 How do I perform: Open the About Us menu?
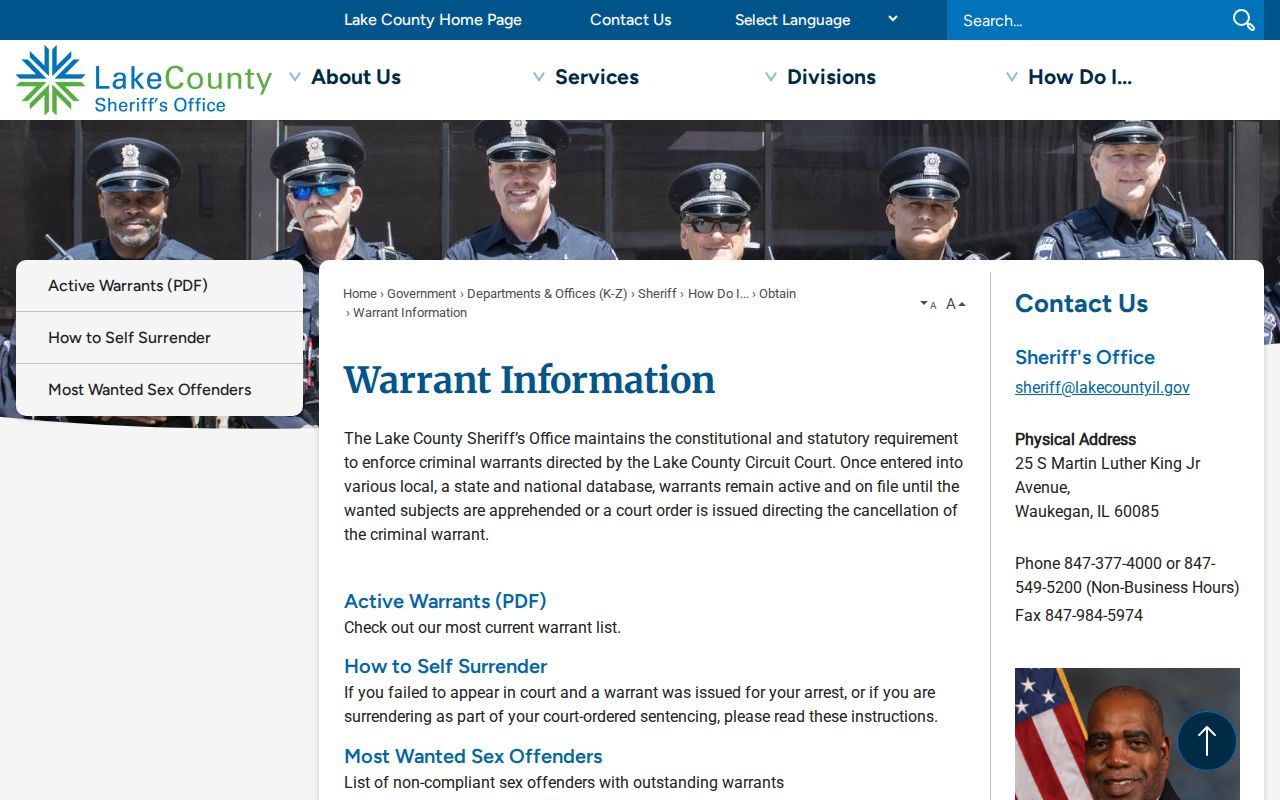coord(356,77)
